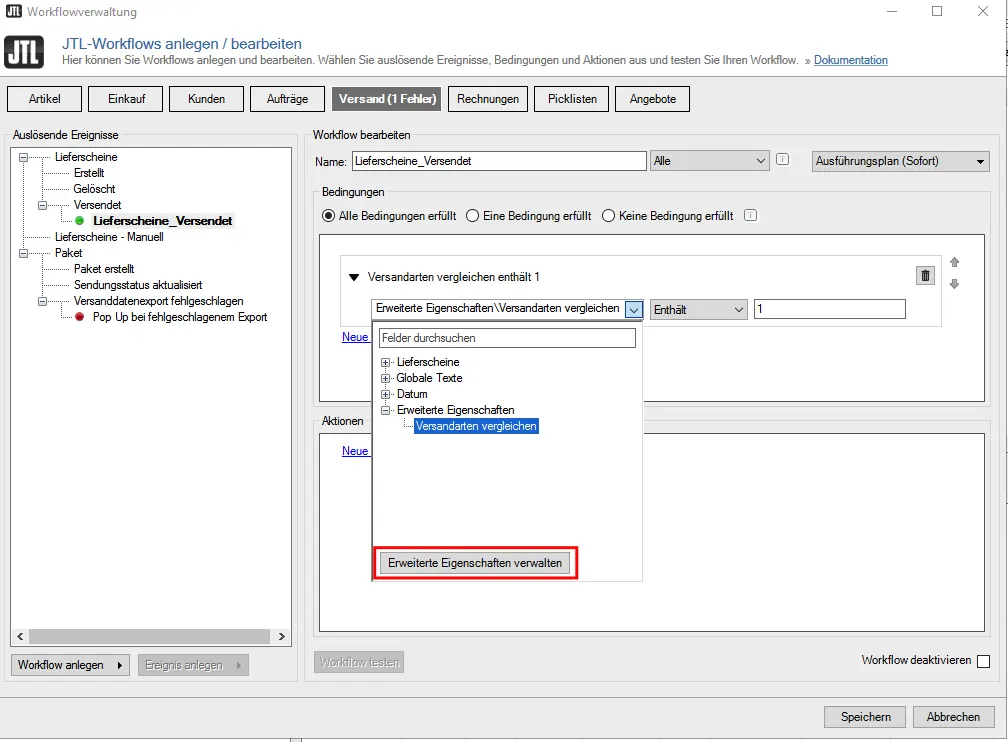Select green status dot of Lieferscheine_Versendet
Image resolution: width=1008 pixels, height=742 pixels.
pos(80,221)
